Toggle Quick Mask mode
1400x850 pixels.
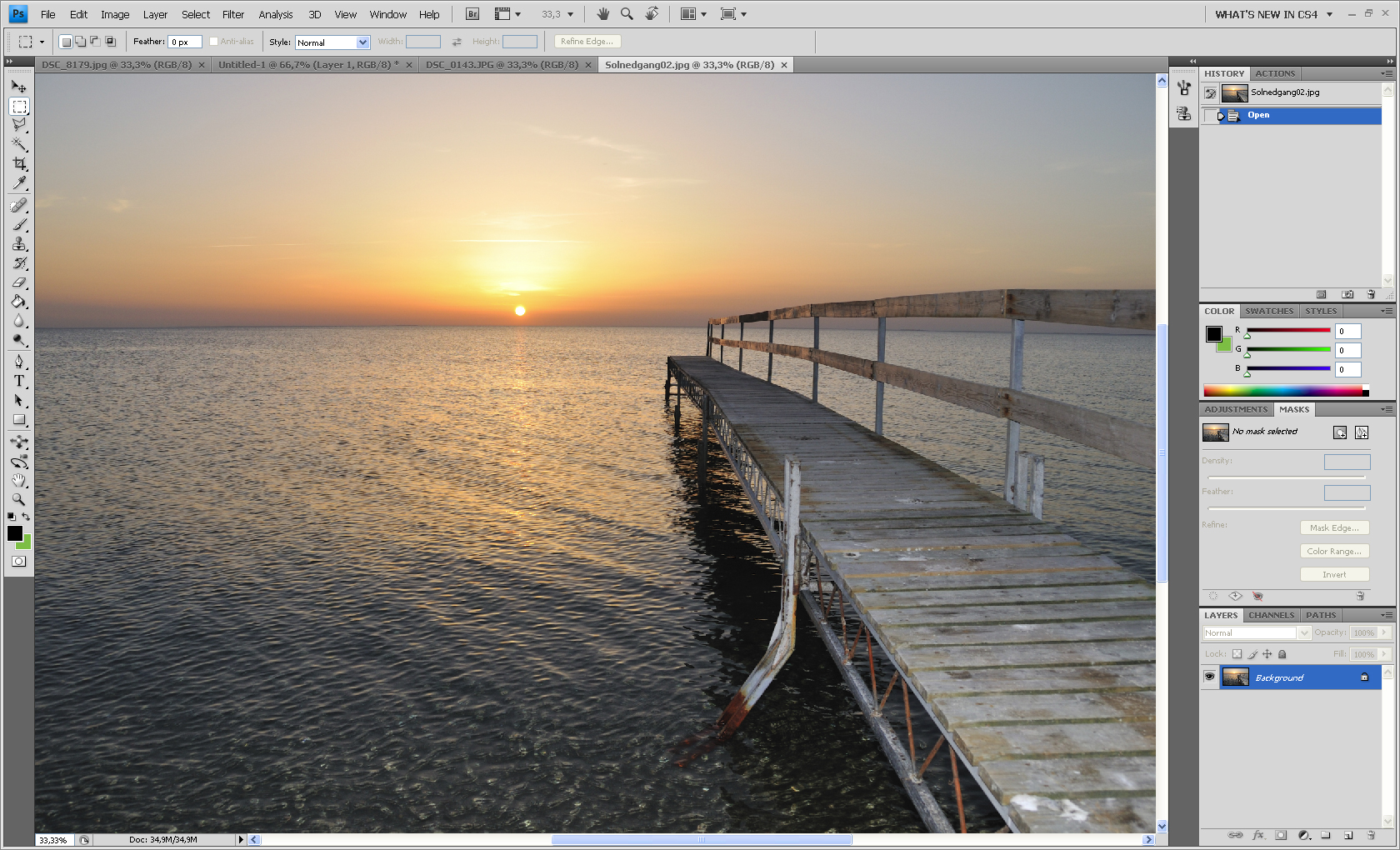tap(19, 562)
